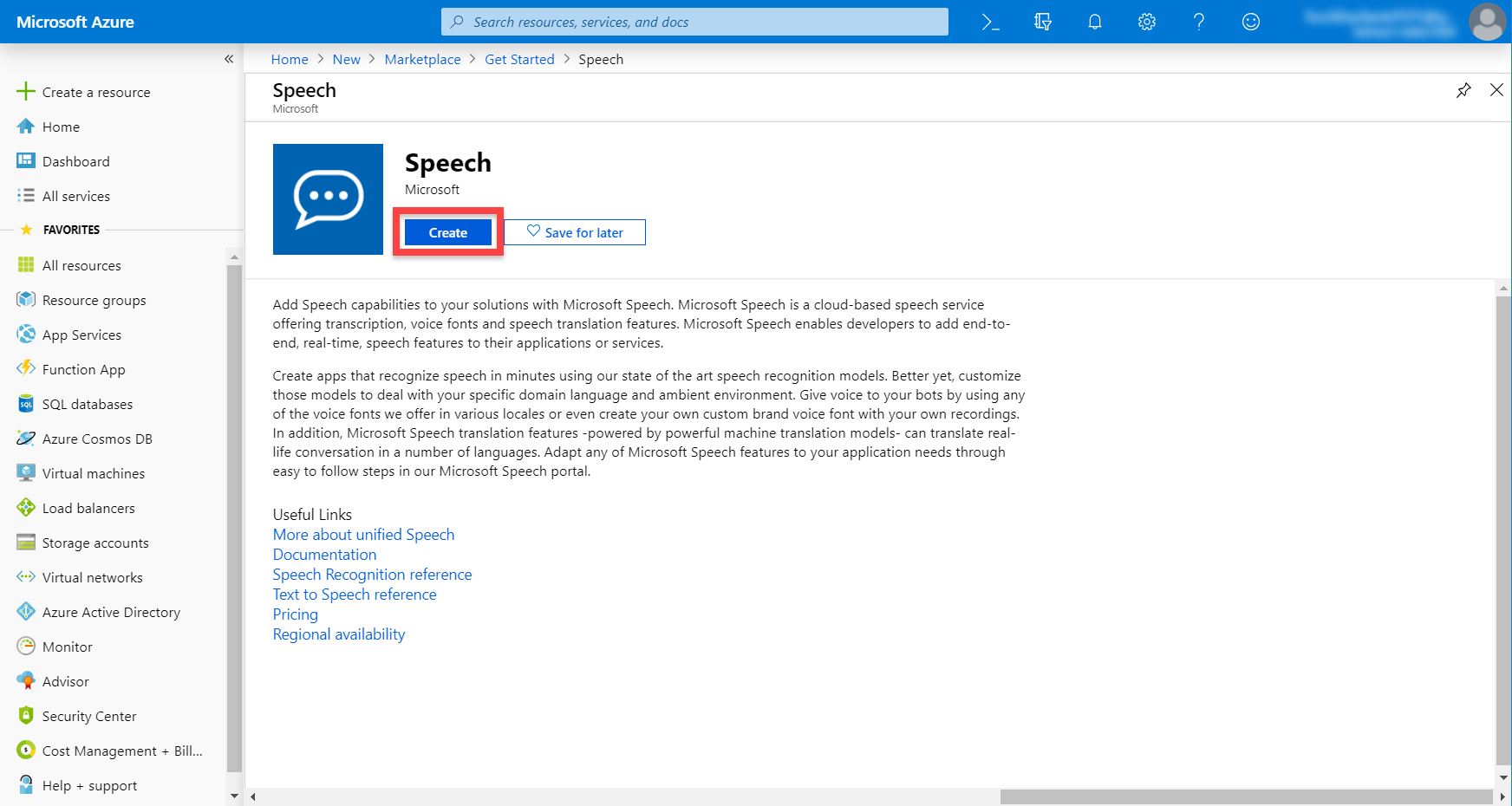Open Cloud Shell from the top bar
The height and width of the screenshot is (806, 1512).
point(990,22)
